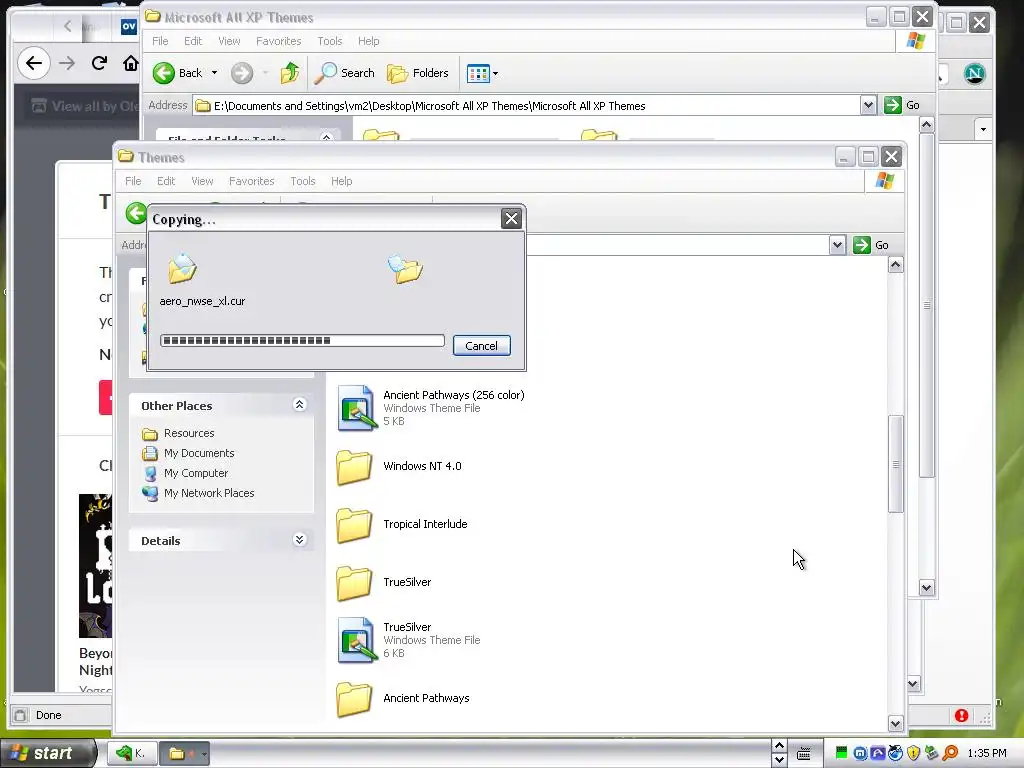
Task: Click red alert icon in browser status bar
Action: click(961, 715)
